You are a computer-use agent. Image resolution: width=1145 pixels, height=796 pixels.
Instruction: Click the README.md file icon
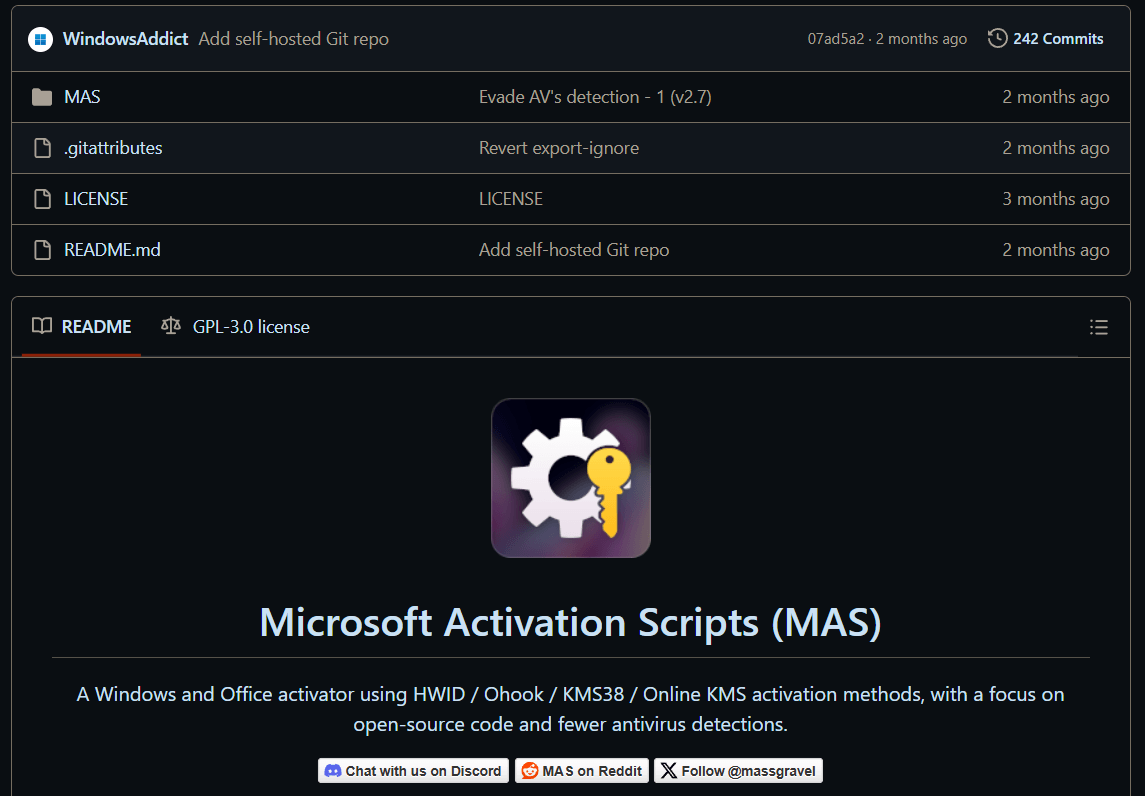tap(43, 250)
